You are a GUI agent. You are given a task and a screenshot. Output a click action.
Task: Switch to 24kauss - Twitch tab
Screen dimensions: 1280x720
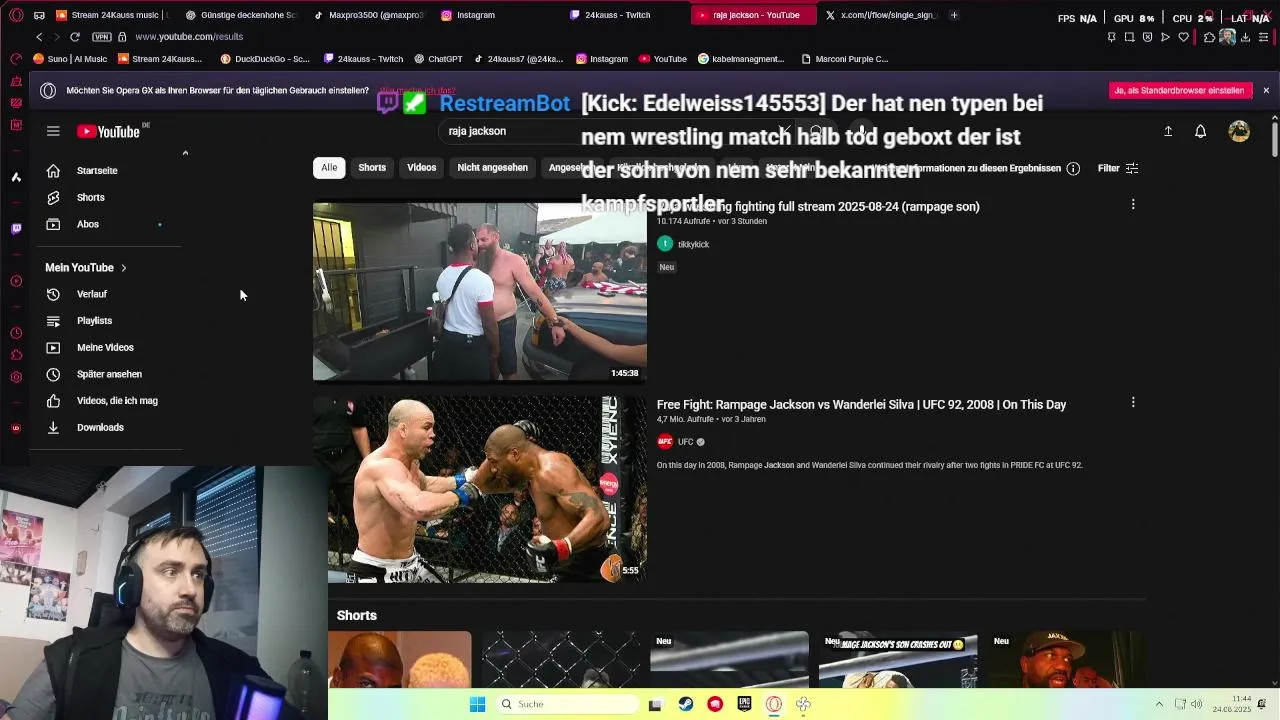coord(623,15)
